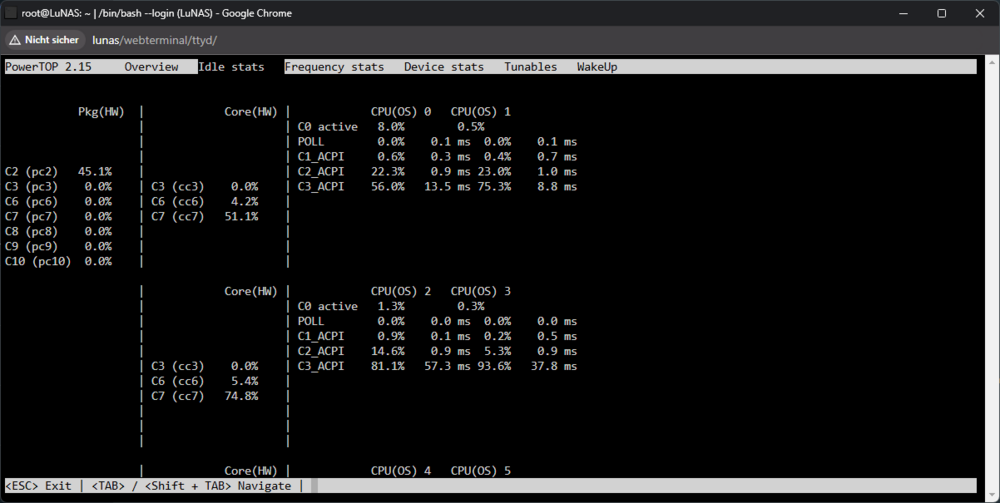The image size is (1000, 503).
Task: Select the Idle stats tab
Action: tap(231, 67)
